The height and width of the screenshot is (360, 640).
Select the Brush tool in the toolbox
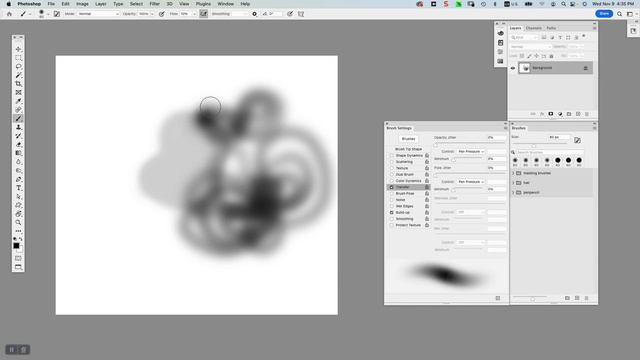point(18,118)
